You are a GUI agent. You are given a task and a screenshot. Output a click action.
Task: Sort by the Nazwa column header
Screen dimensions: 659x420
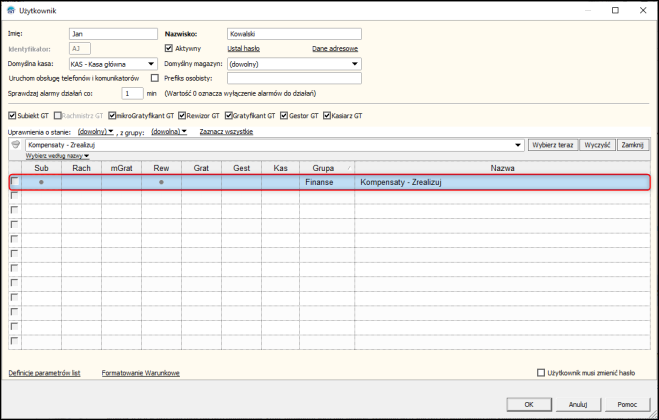click(x=502, y=168)
